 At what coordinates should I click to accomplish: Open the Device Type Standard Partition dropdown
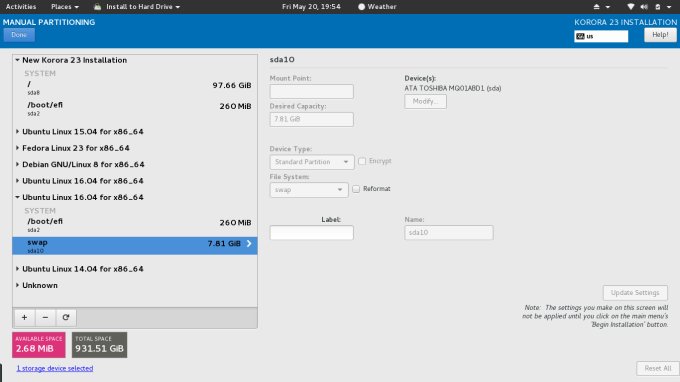312,162
